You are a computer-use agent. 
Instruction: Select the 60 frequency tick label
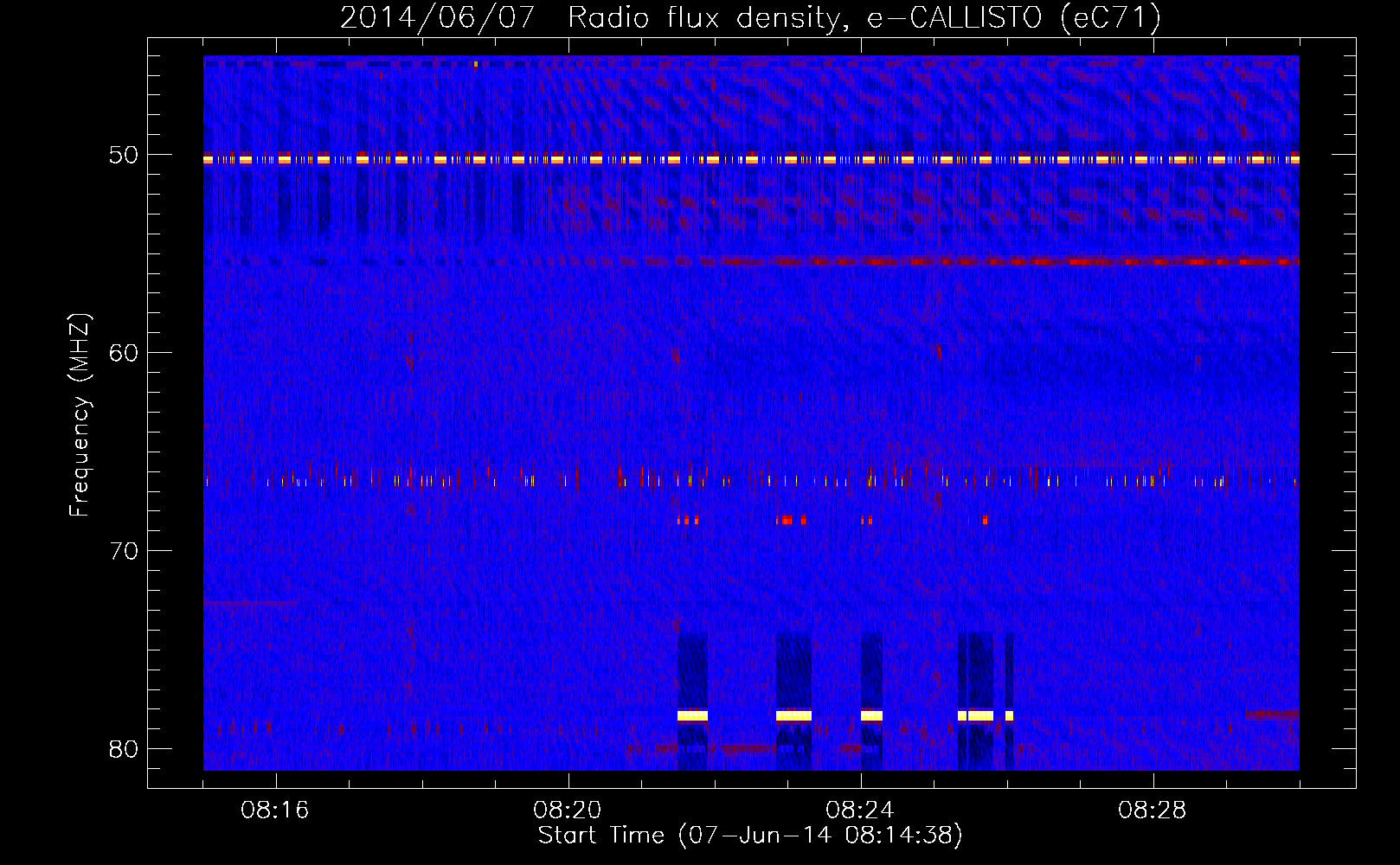pyautogui.click(x=124, y=353)
